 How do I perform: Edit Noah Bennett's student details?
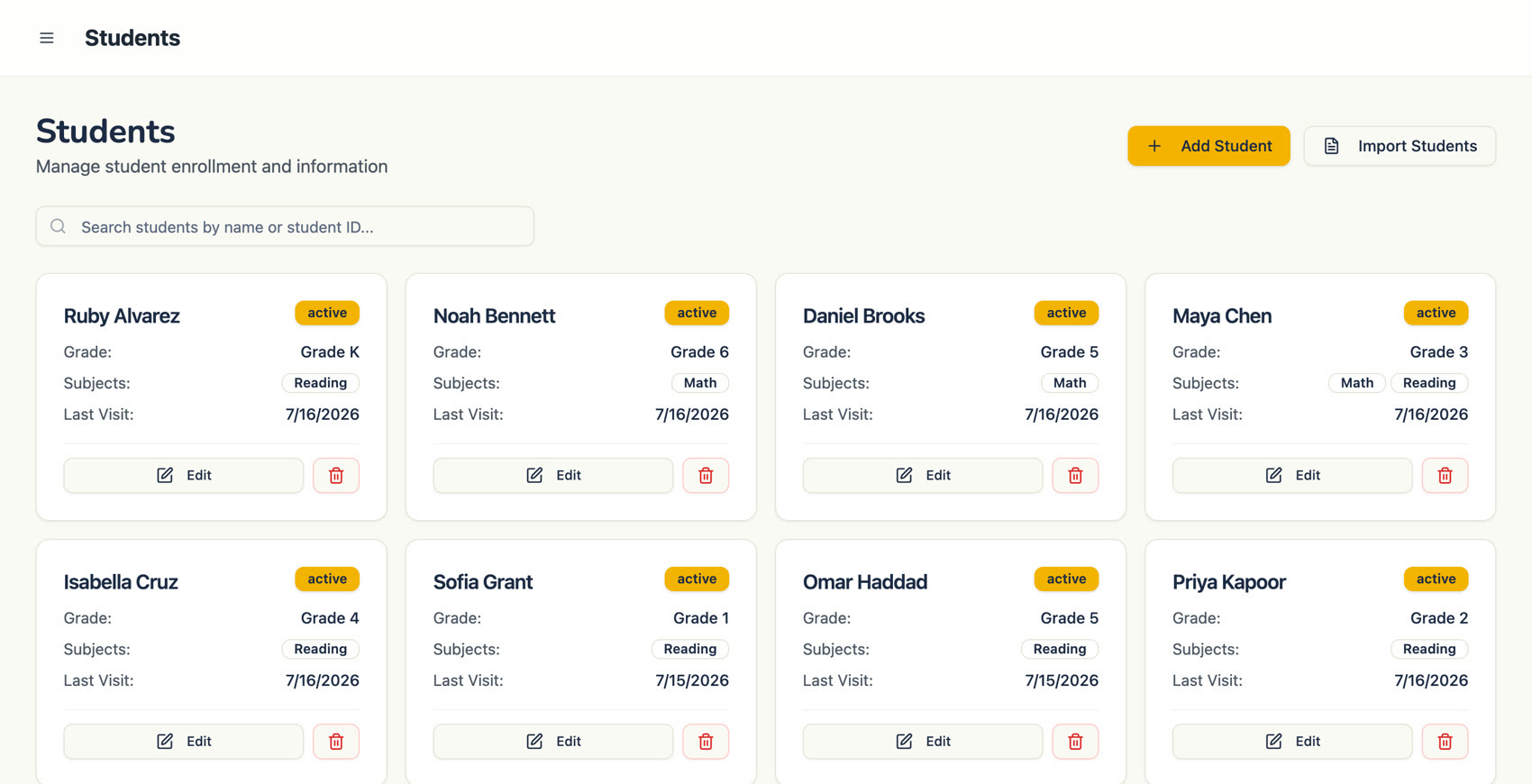coord(553,475)
